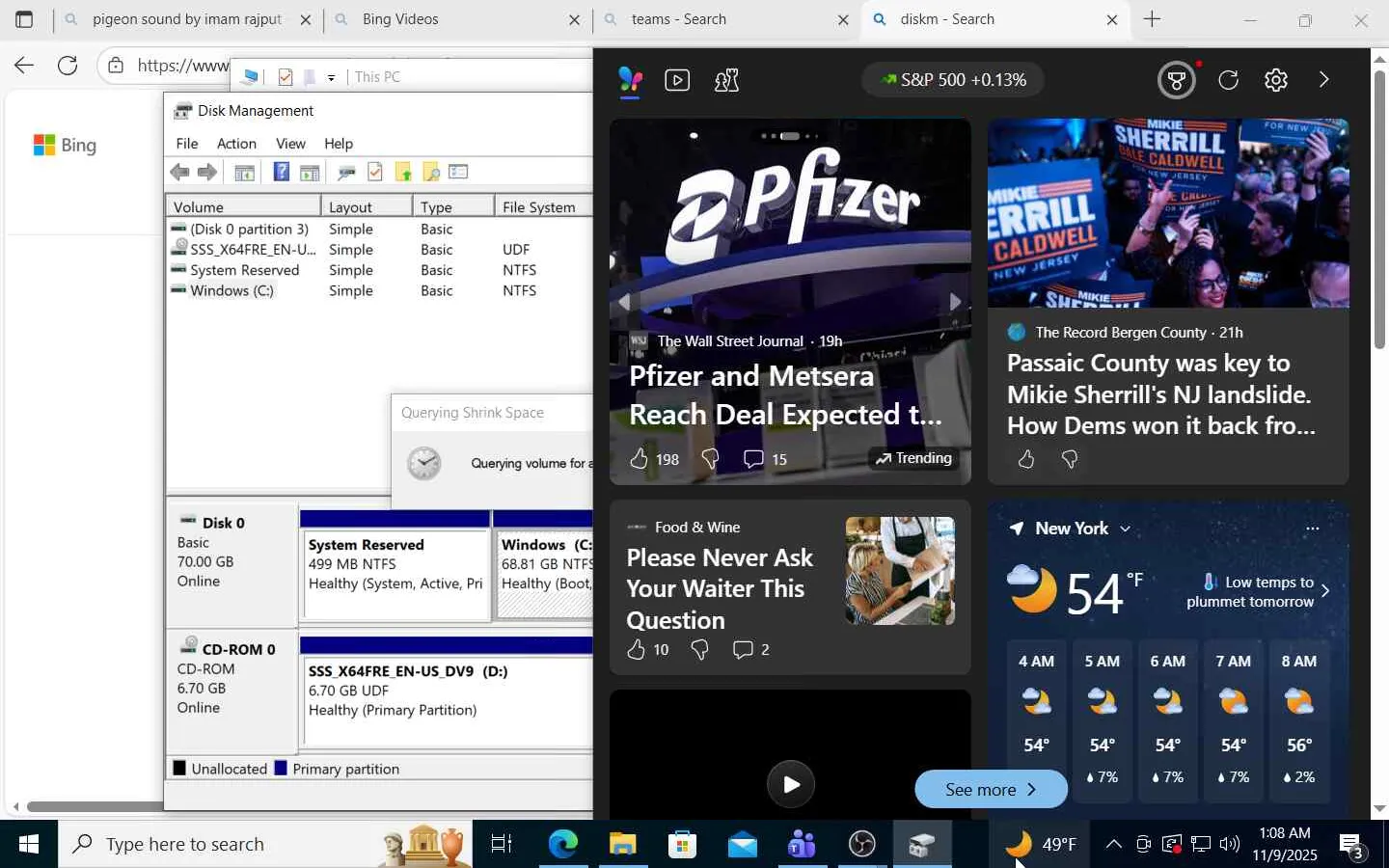This screenshot has height=868, width=1389.
Task: Click the Disk Management drive-with-magnifier toolbar icon
Action: pos(346,172)
